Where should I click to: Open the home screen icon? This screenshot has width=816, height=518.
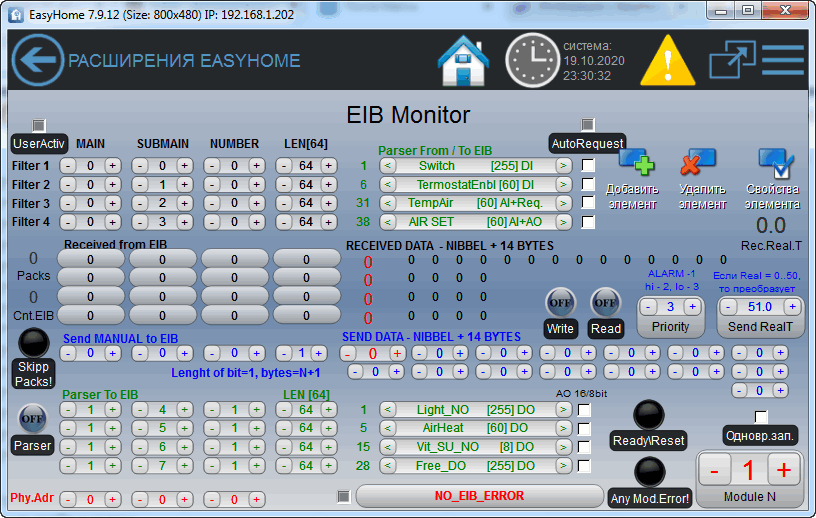point(464,61)
